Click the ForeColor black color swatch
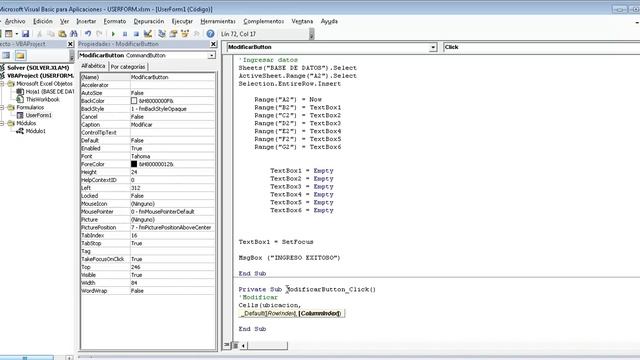Image resolution: width=640 pixels, height=360 pixels. coord(134,164)
